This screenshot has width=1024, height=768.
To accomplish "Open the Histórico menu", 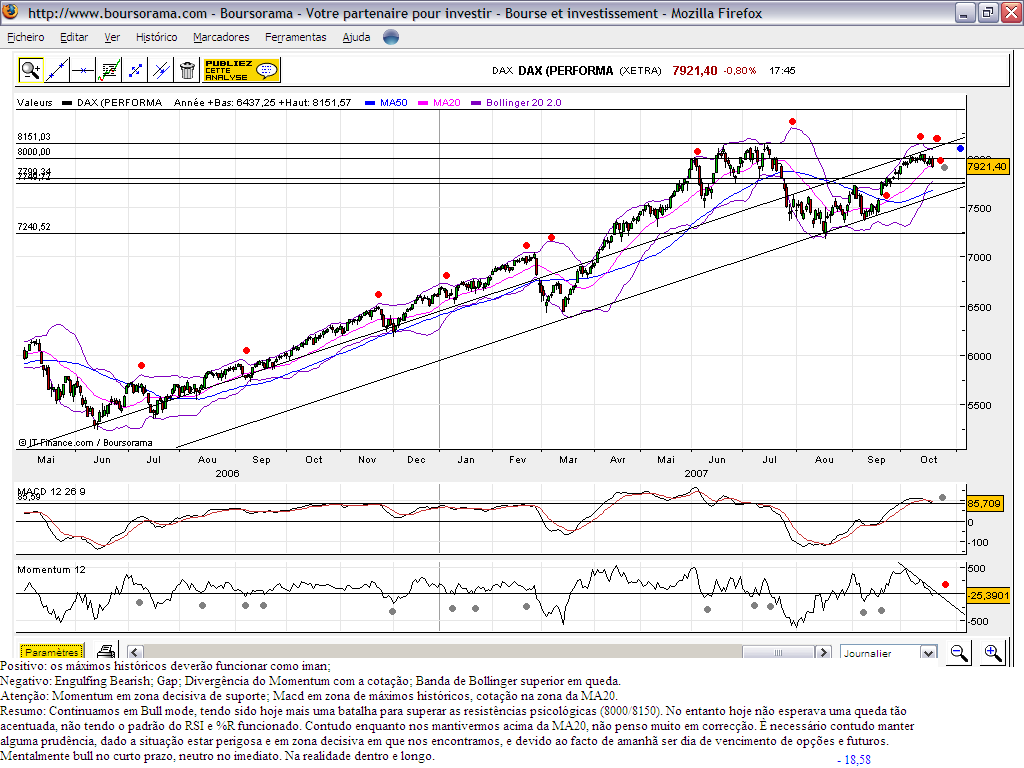I will [156, 37].
